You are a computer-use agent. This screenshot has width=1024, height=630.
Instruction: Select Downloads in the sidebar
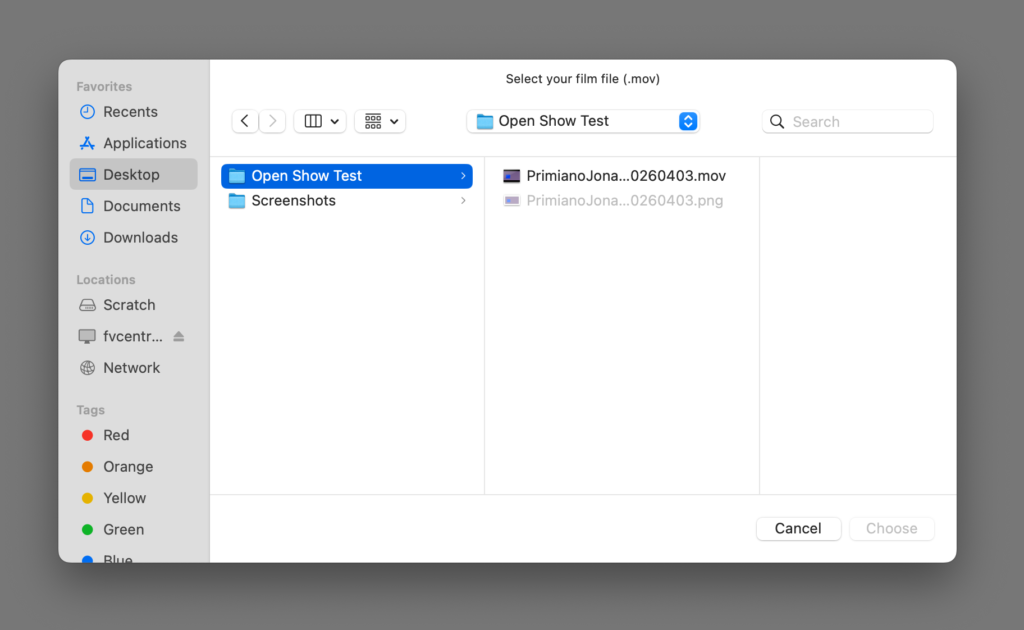pyautogui.click(x=140, y=237)
